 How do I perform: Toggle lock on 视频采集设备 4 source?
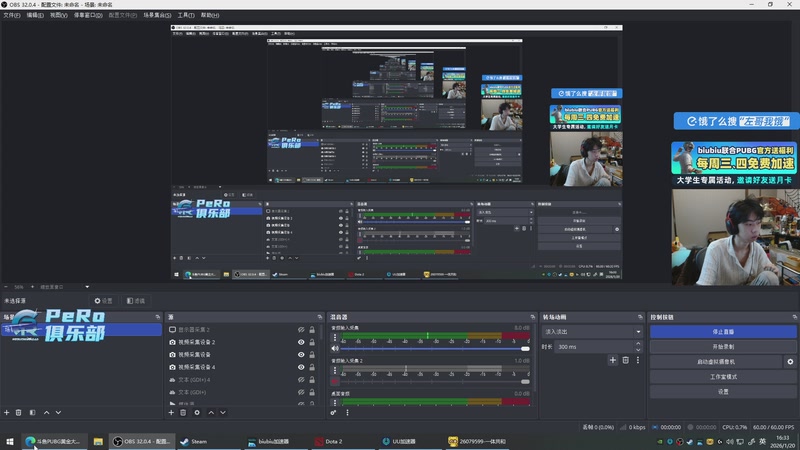pyautogui.click(x=312, y=367)
